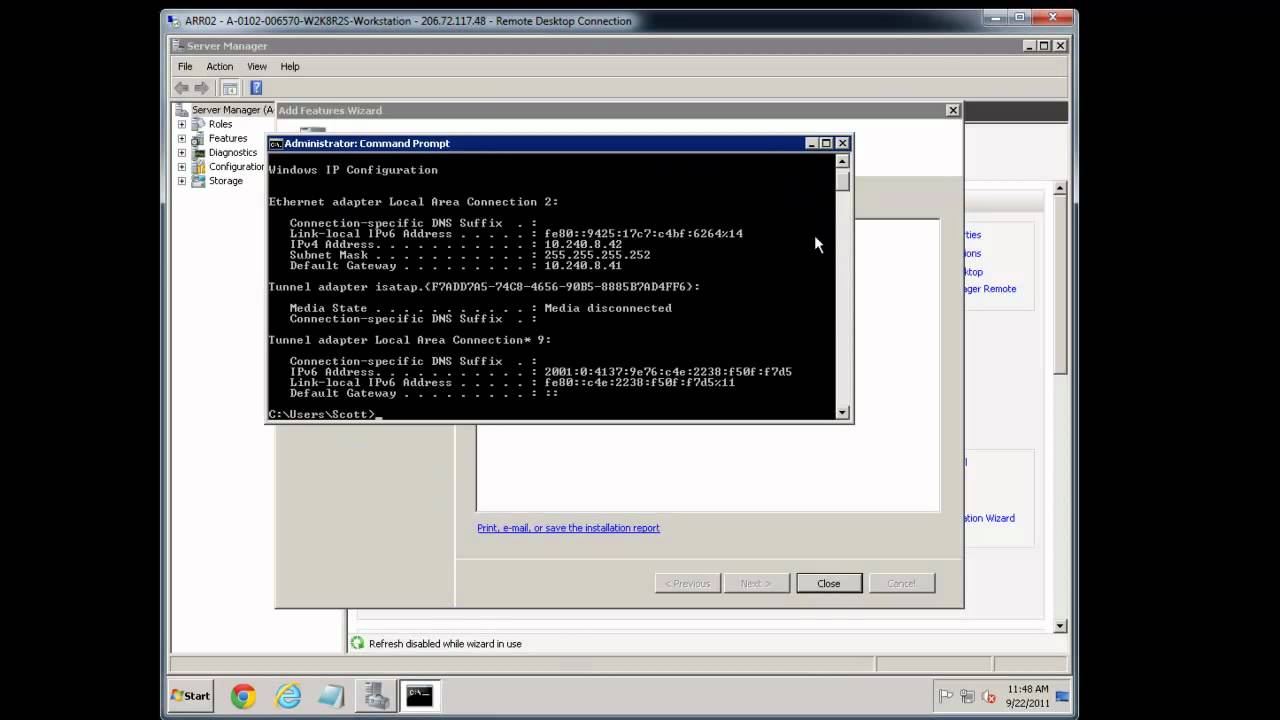This screenshot has height=720, width=1280.
Task: Launch Google Chrome from the taskbar
Action: [x=243, y=696]
